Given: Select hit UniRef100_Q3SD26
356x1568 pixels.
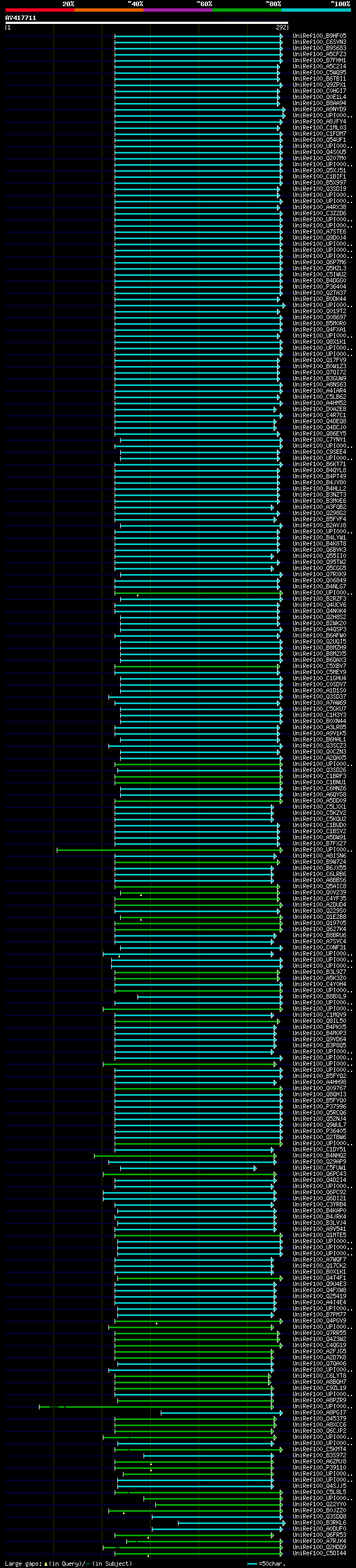Looking at the screenshot, I should [319, 770].
